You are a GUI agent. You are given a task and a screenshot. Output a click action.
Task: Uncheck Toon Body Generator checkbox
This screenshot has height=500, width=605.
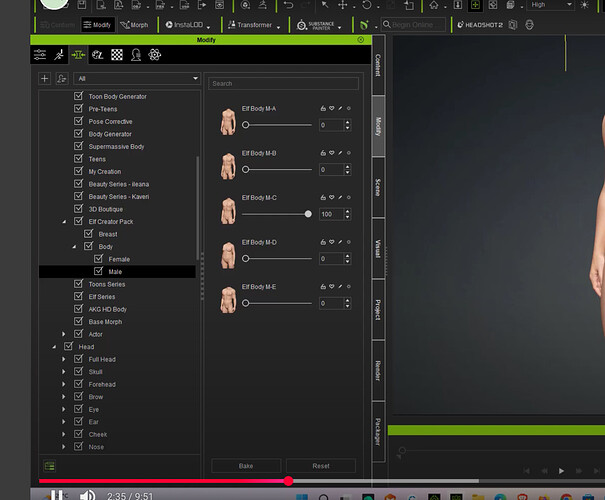tap(78, 96)
